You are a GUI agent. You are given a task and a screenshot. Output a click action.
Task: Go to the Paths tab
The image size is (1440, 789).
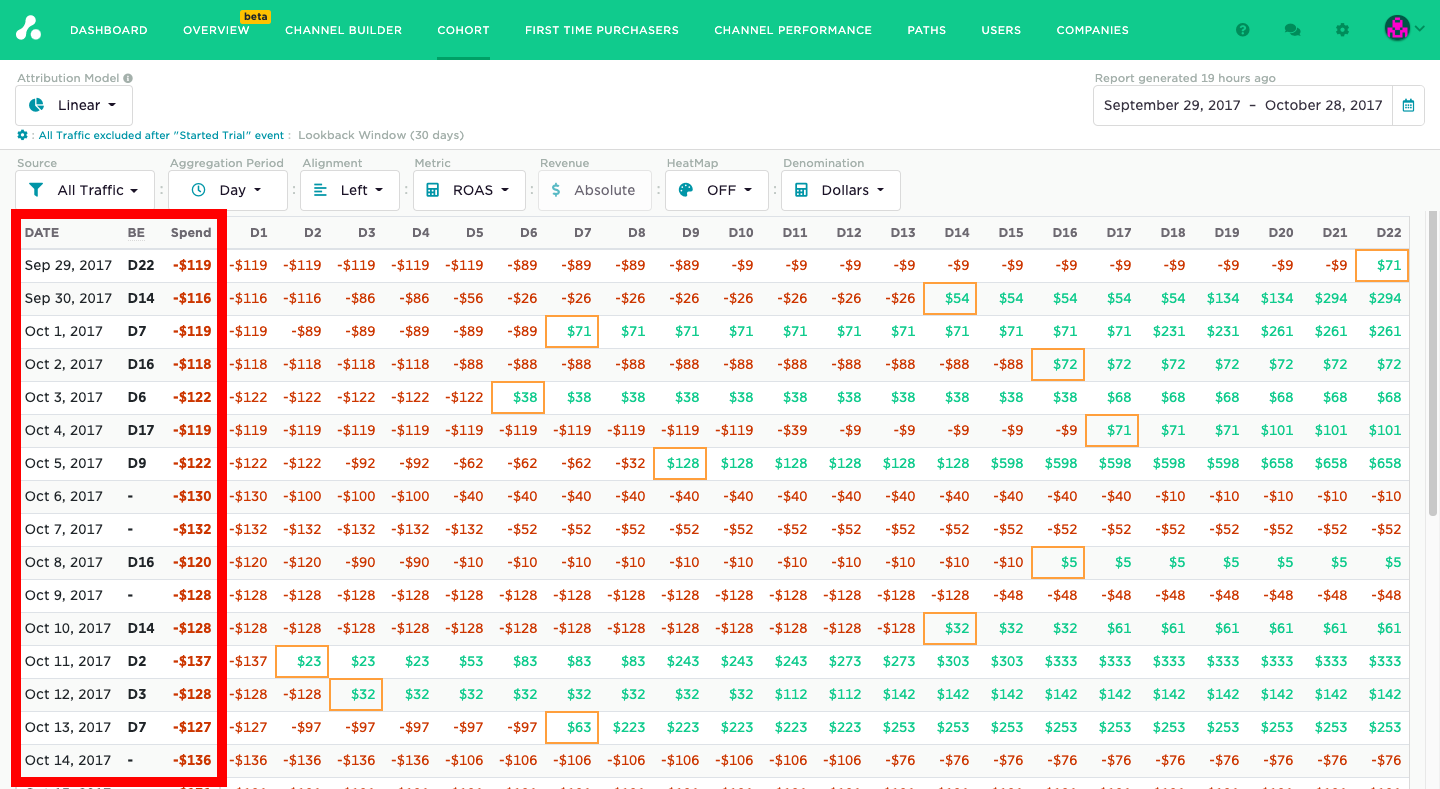click(927, 30)
